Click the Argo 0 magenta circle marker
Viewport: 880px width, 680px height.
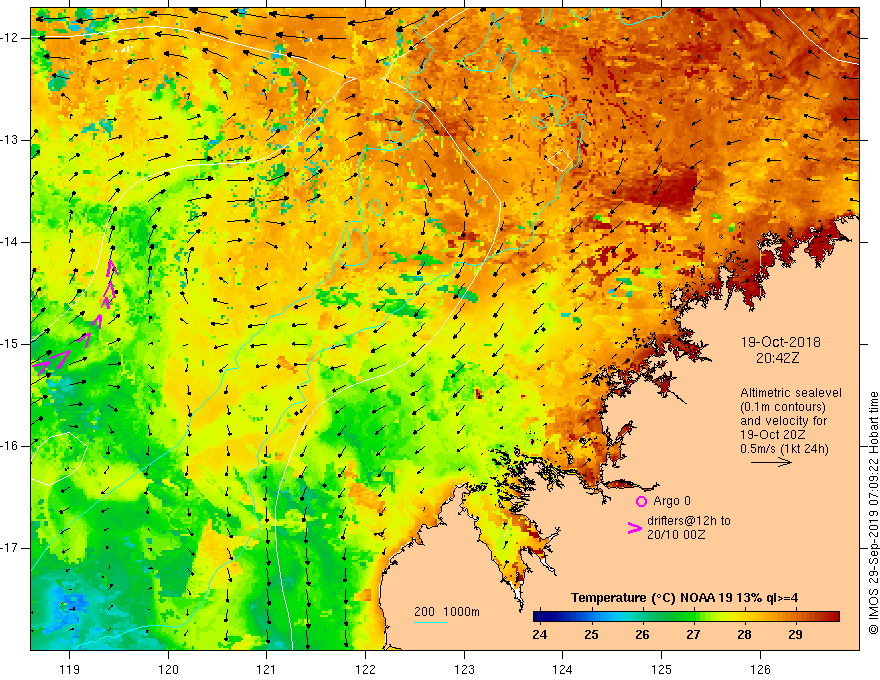click(641, 501)
